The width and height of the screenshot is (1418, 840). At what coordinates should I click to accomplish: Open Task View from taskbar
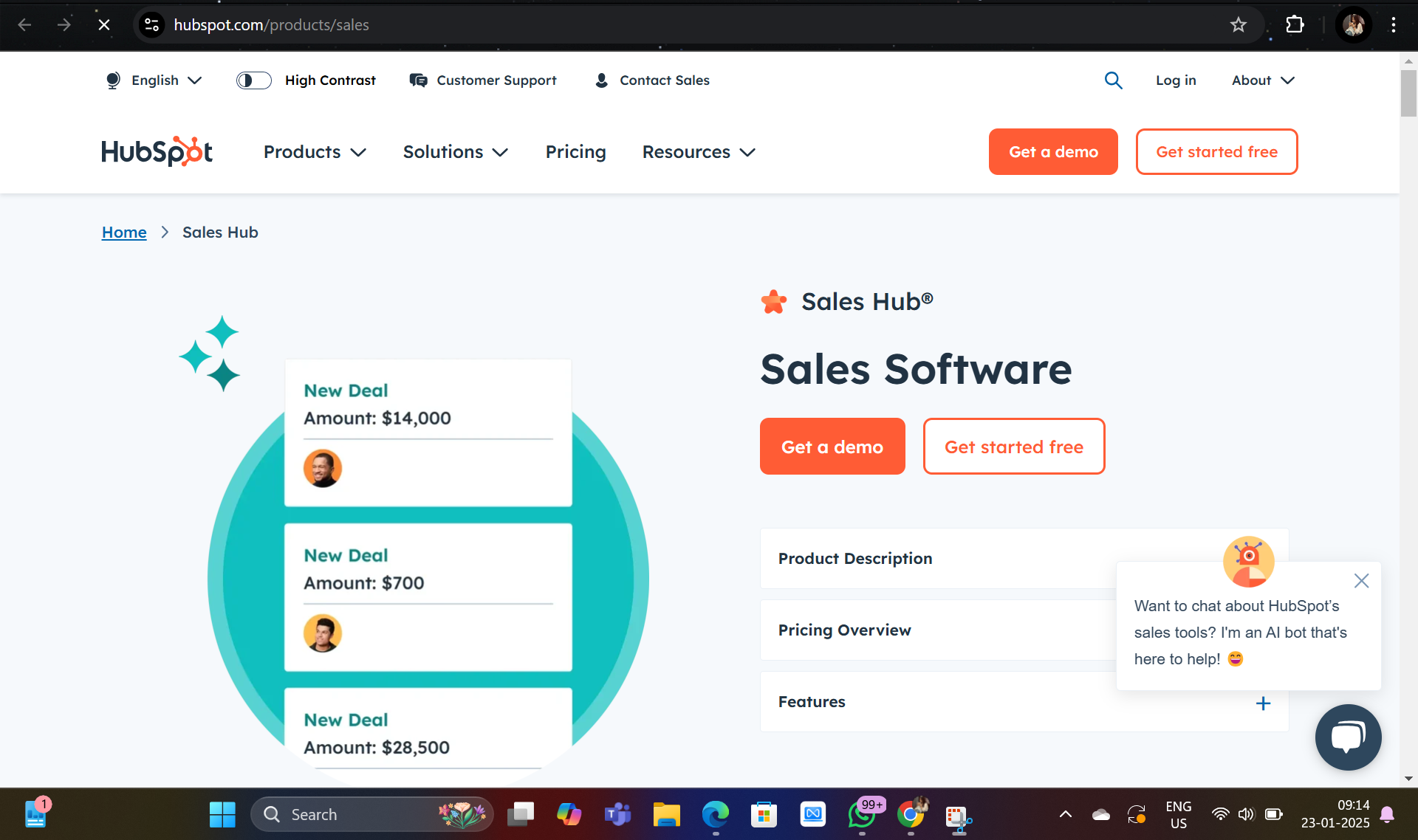[x=521, y=814]
